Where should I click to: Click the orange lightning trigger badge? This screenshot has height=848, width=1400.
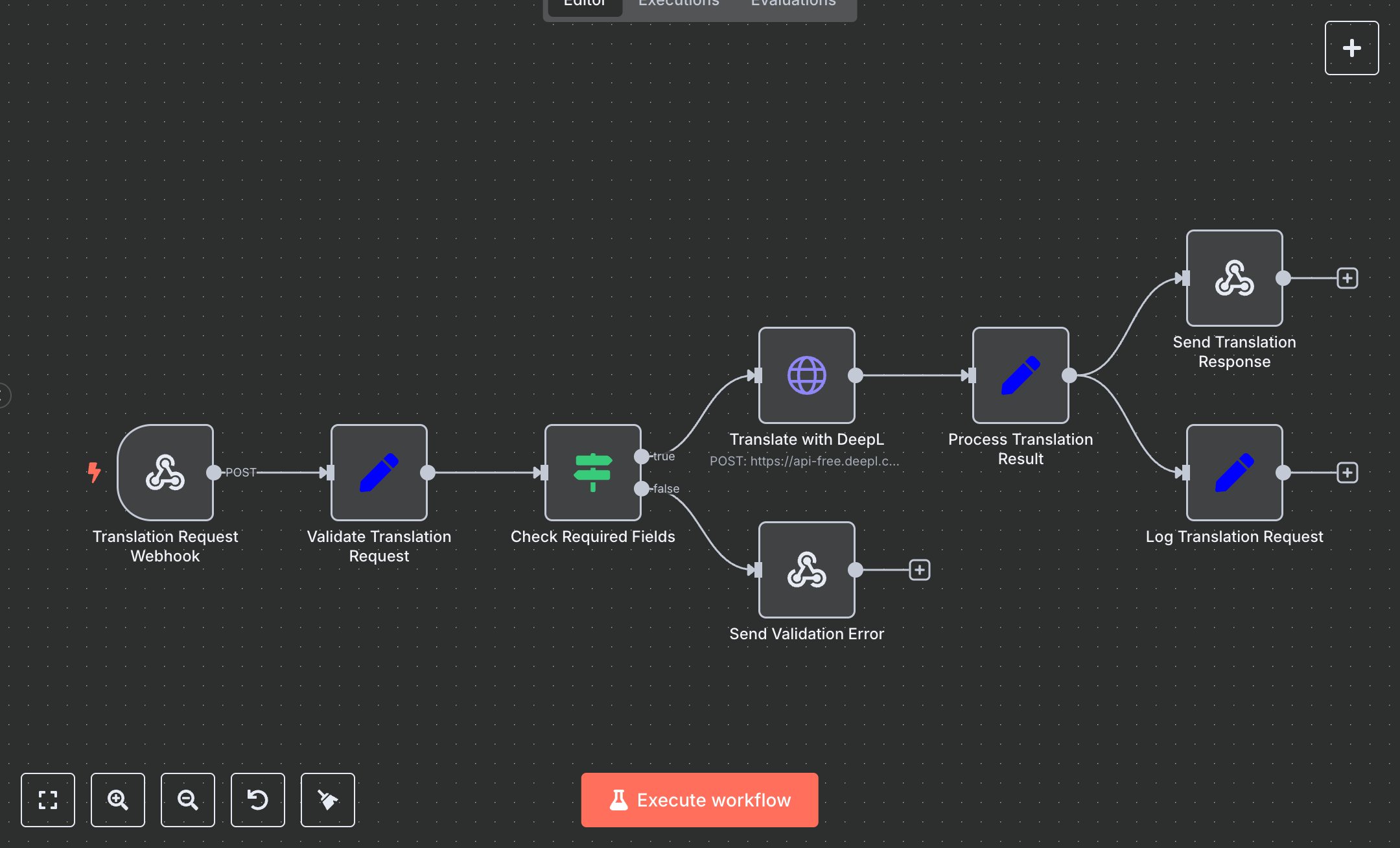95,473
